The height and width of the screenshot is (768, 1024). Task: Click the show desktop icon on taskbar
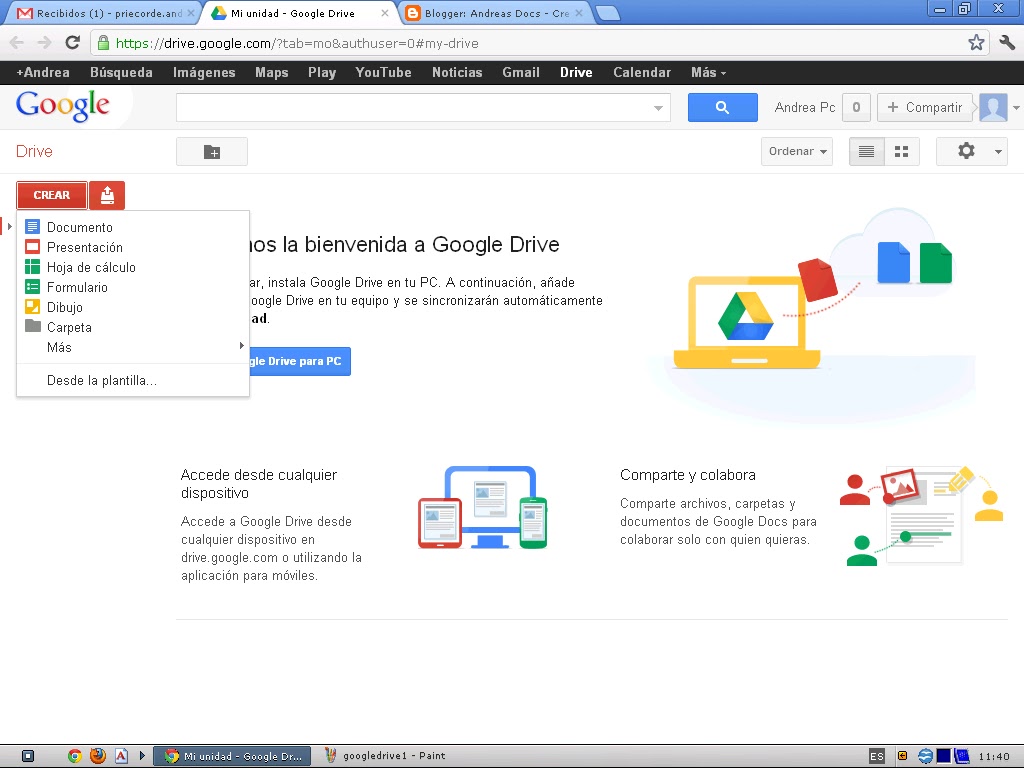[27, 756]
